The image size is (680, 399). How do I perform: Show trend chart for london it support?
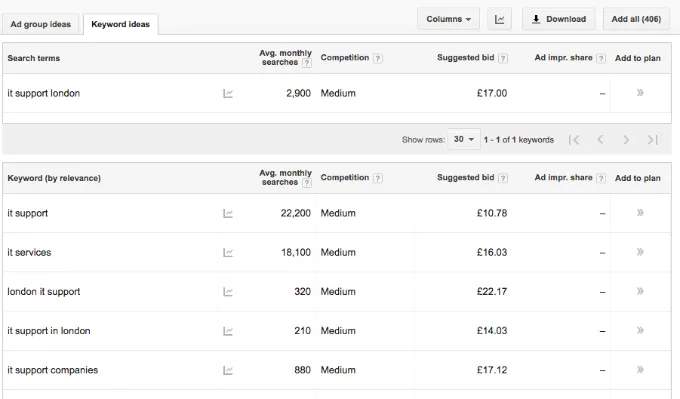point(228,292)
